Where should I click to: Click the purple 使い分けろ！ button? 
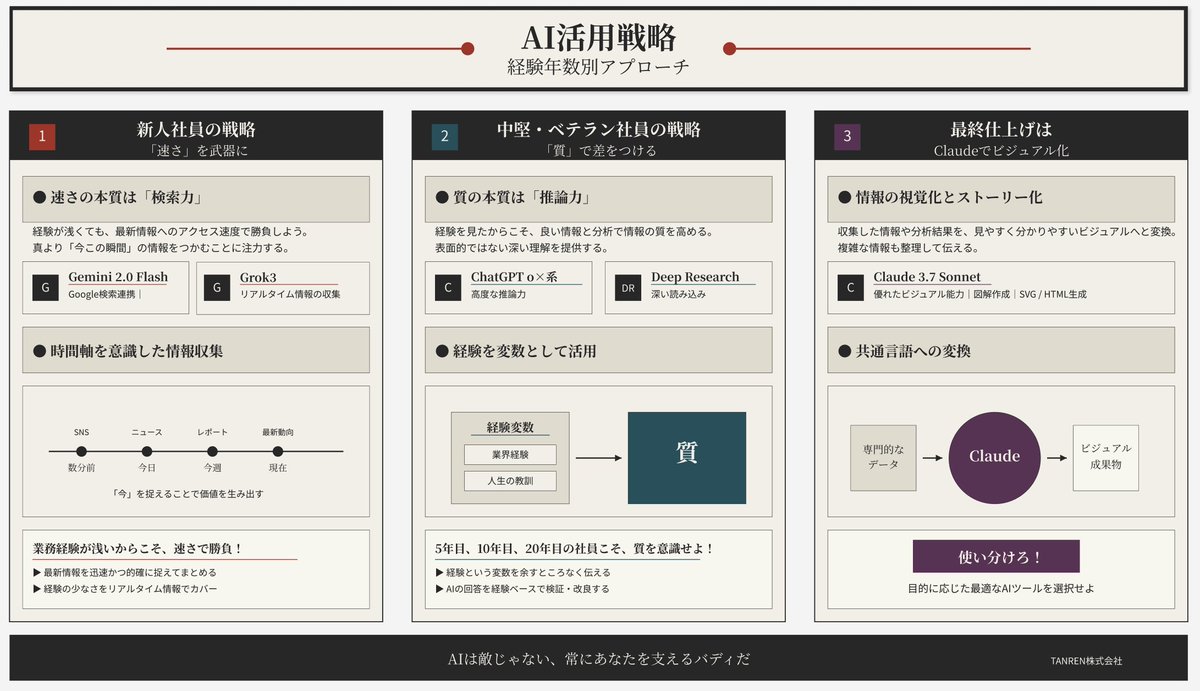click(x=996, y=556)
